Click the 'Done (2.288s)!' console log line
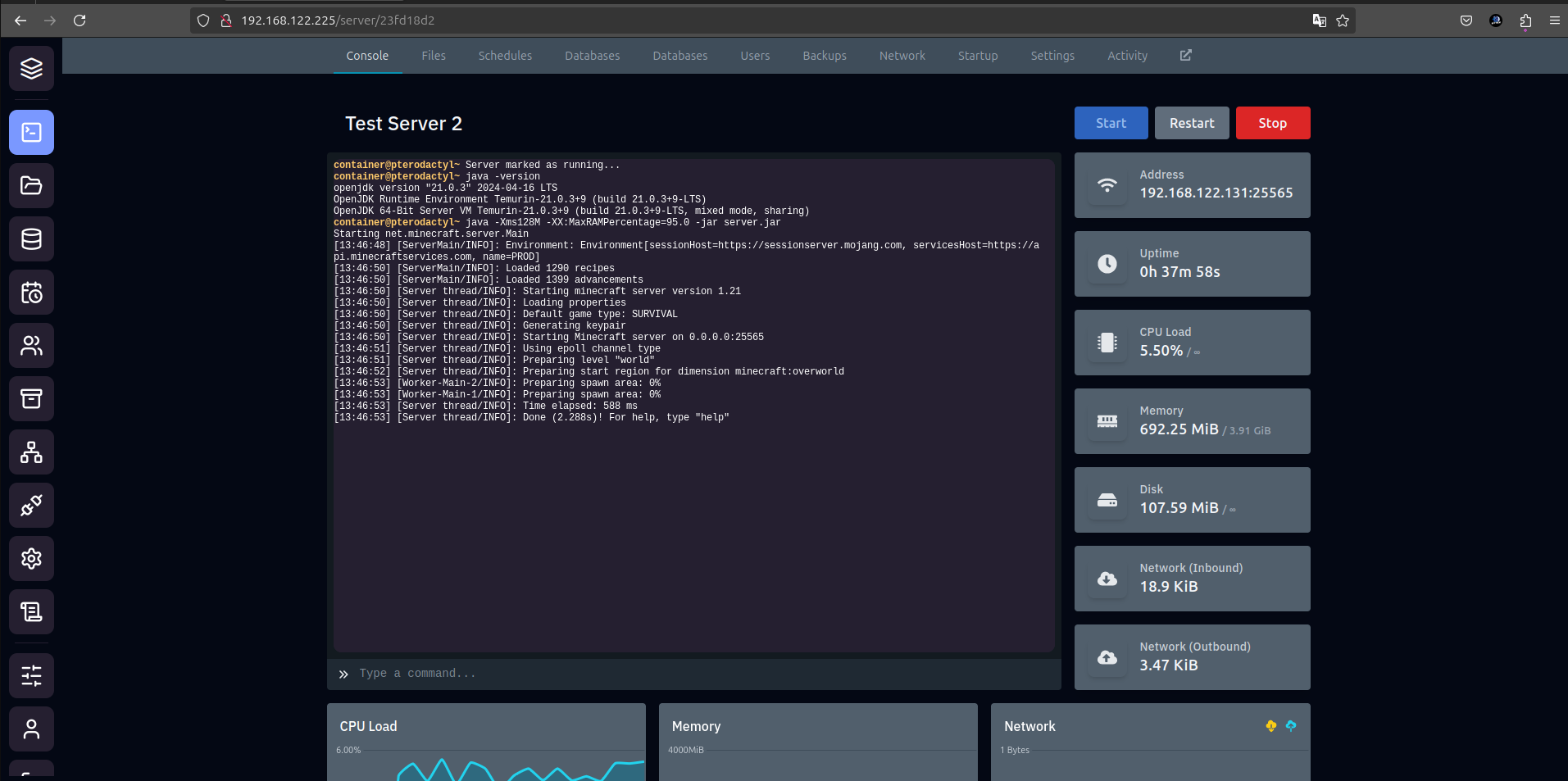 [x=531, y=418]
